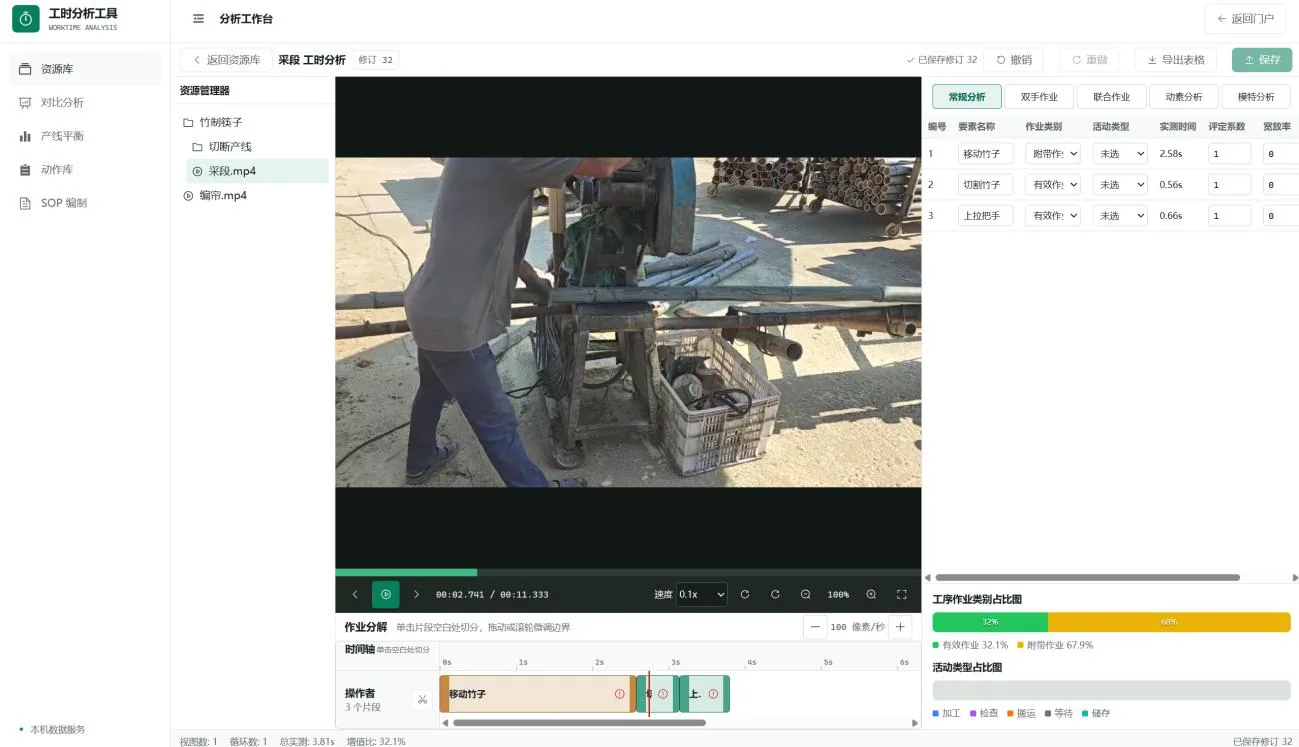Switch to the 双手作业 tab
The image size is (1299, 747).
click(1039, 97)
